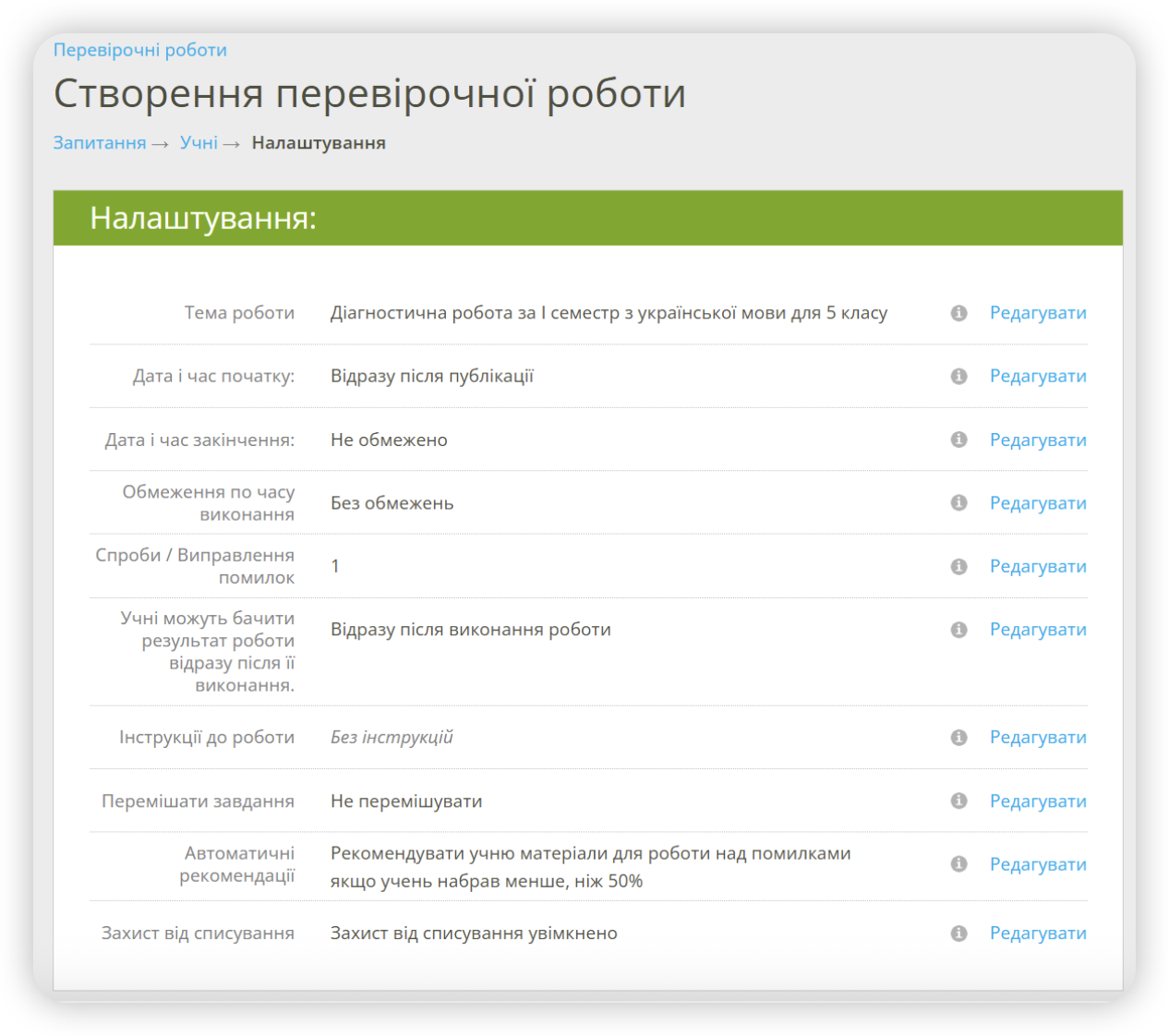Click Редагувати for Захист від списування

pyautogui.click(x=1037, y=933)
